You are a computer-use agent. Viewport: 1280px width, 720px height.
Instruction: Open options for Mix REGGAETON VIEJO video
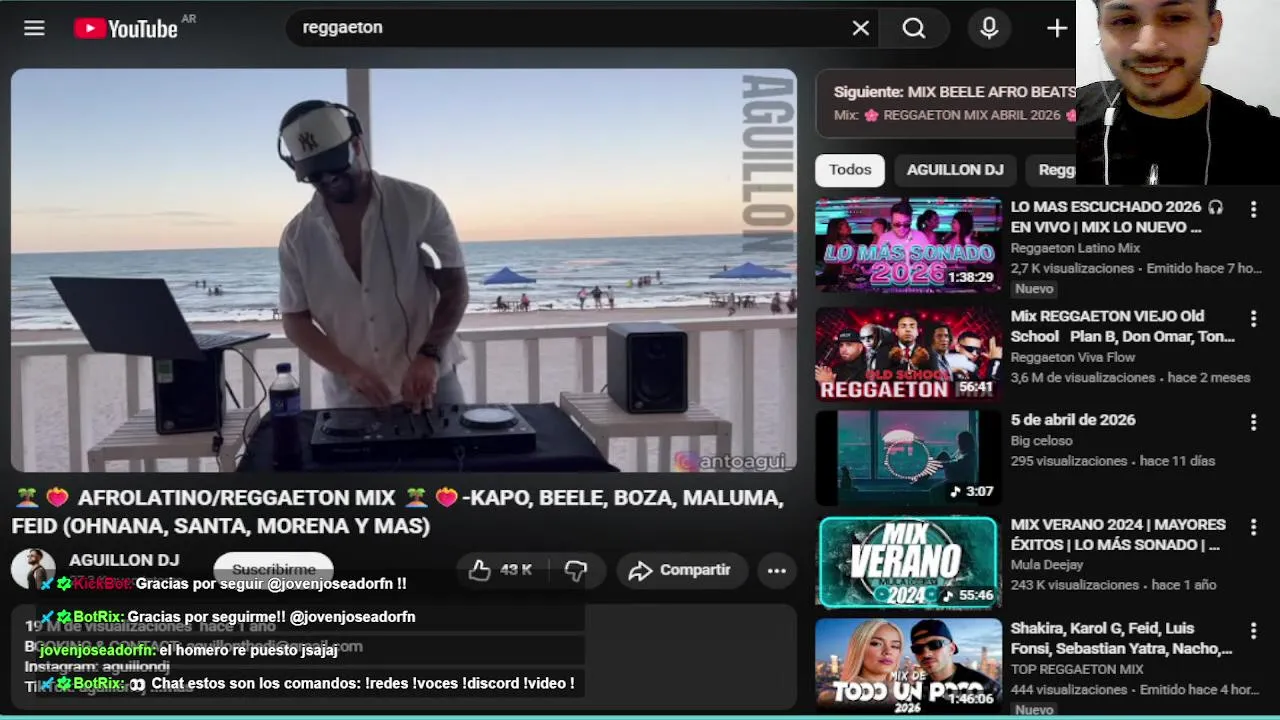coord(1253,318)
